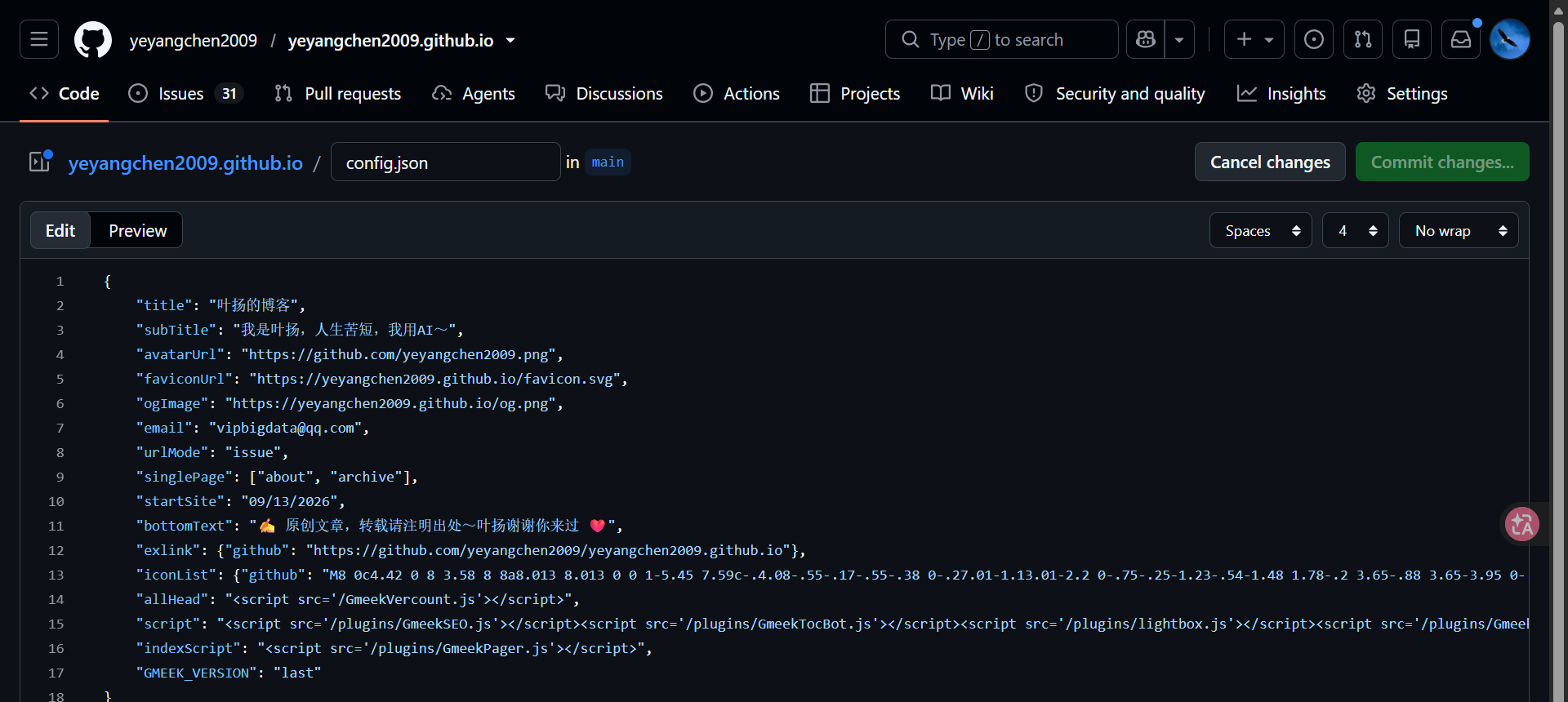This screenshot has height=702, width=1568.
Task: Open the Copilot chat icon
Action: (1146, 39)
